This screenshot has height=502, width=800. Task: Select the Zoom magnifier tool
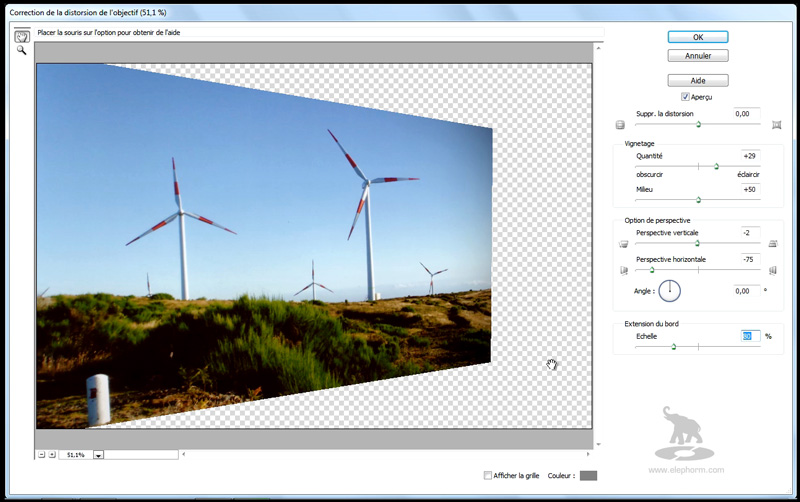click(21, 50)
